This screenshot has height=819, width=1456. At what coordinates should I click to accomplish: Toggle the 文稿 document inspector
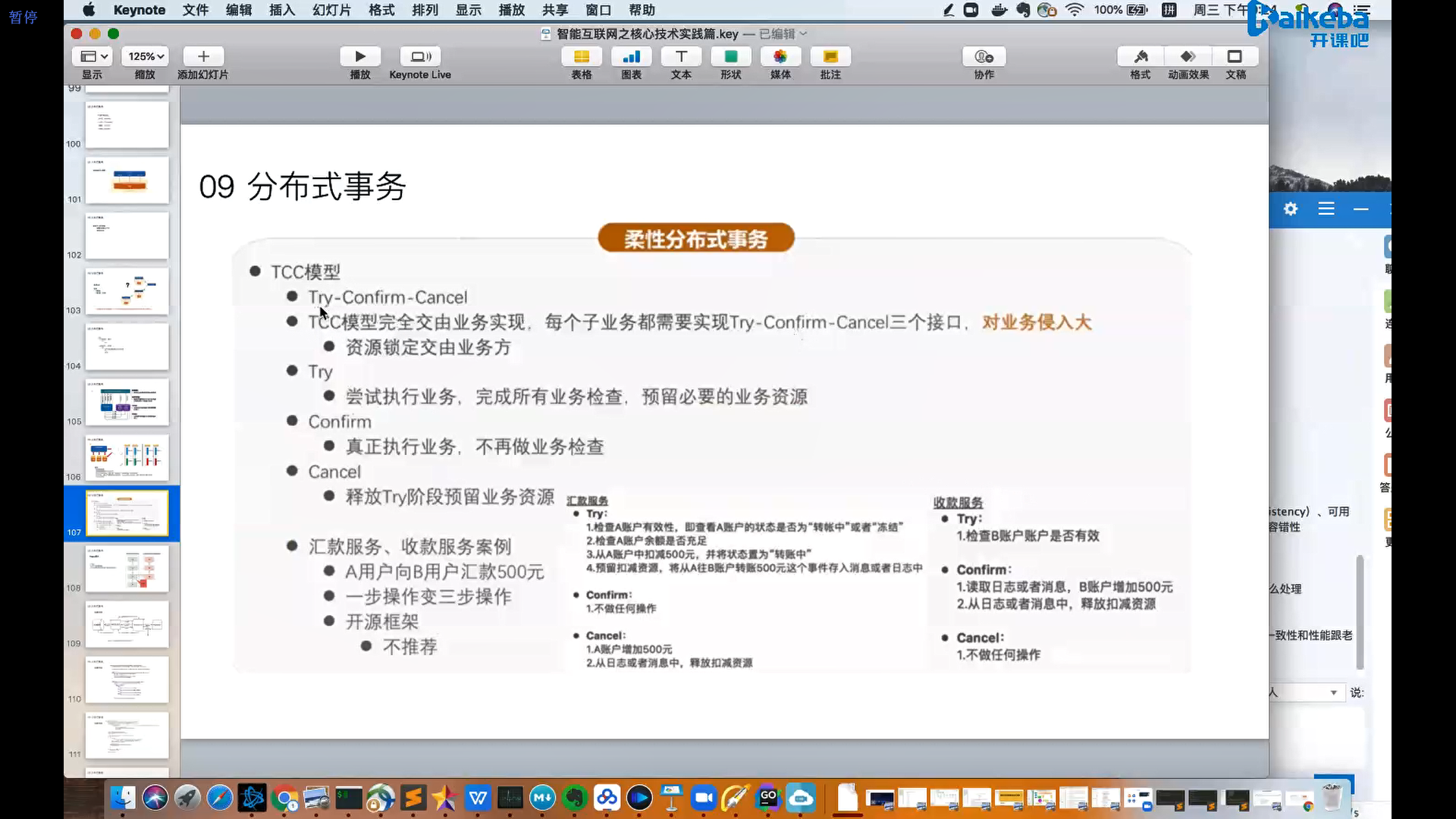pyautogui.click(x=1235, y=57)
